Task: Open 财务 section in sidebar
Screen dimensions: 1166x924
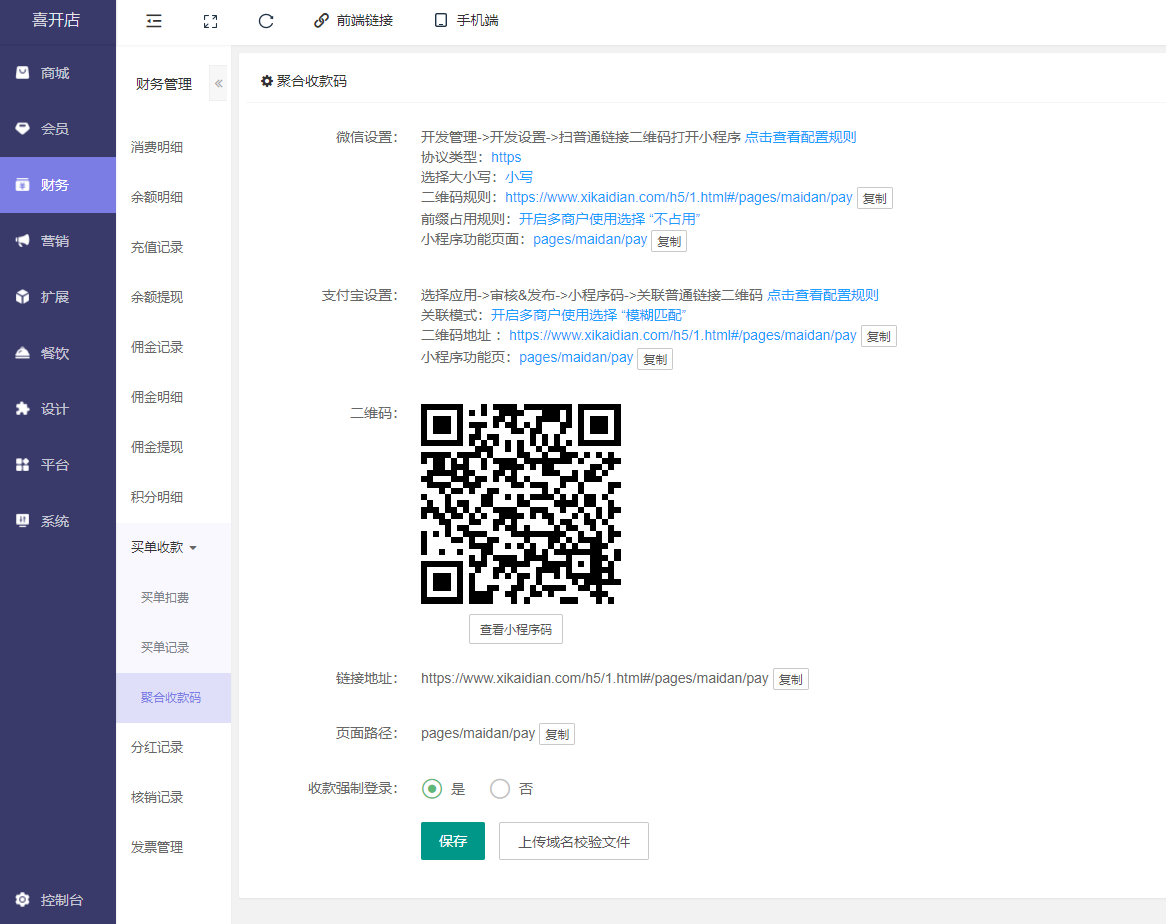Action: click(x=58, y=184)
